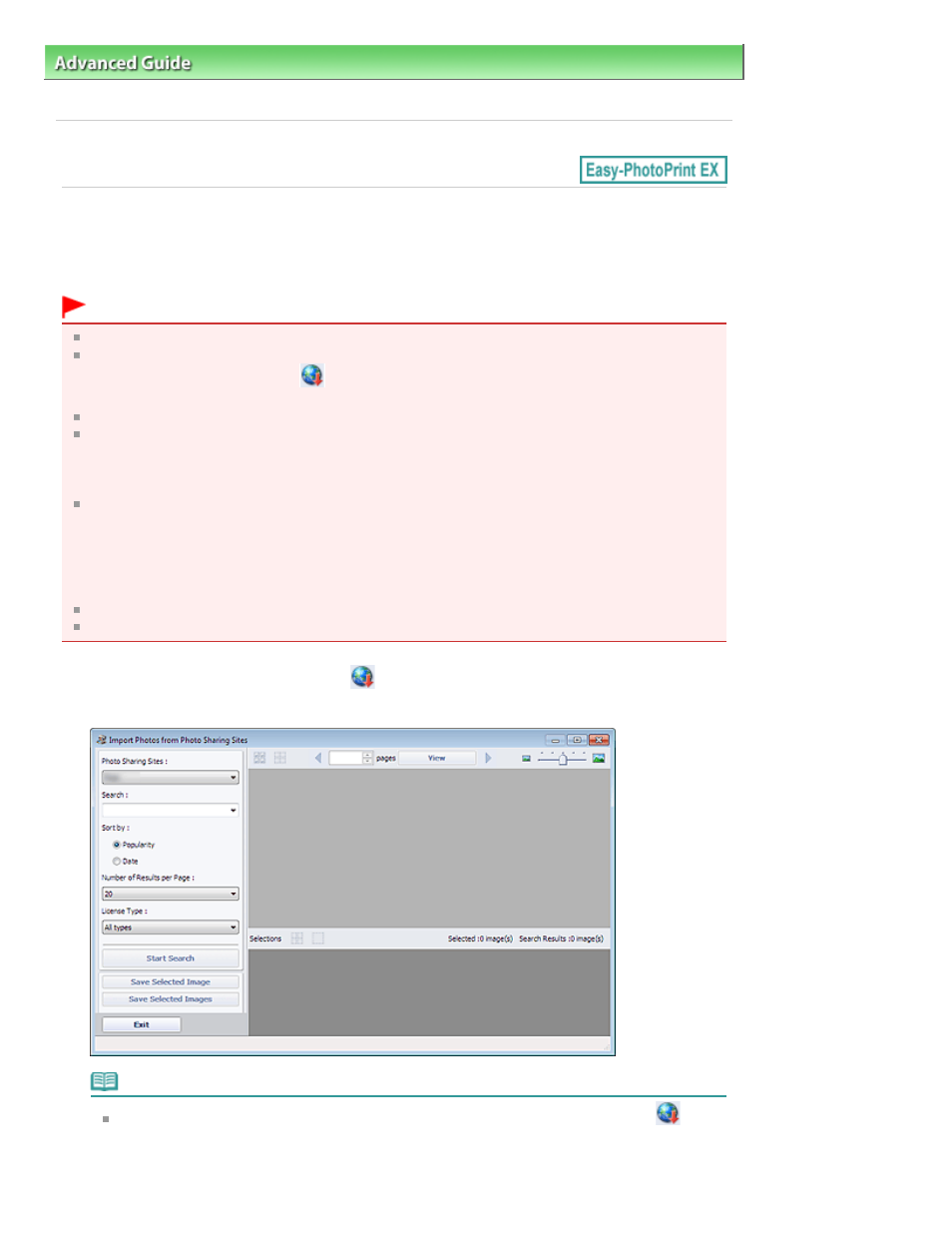
Task: Click the 'Sort by :' label
Action: [x=116, y=828]
